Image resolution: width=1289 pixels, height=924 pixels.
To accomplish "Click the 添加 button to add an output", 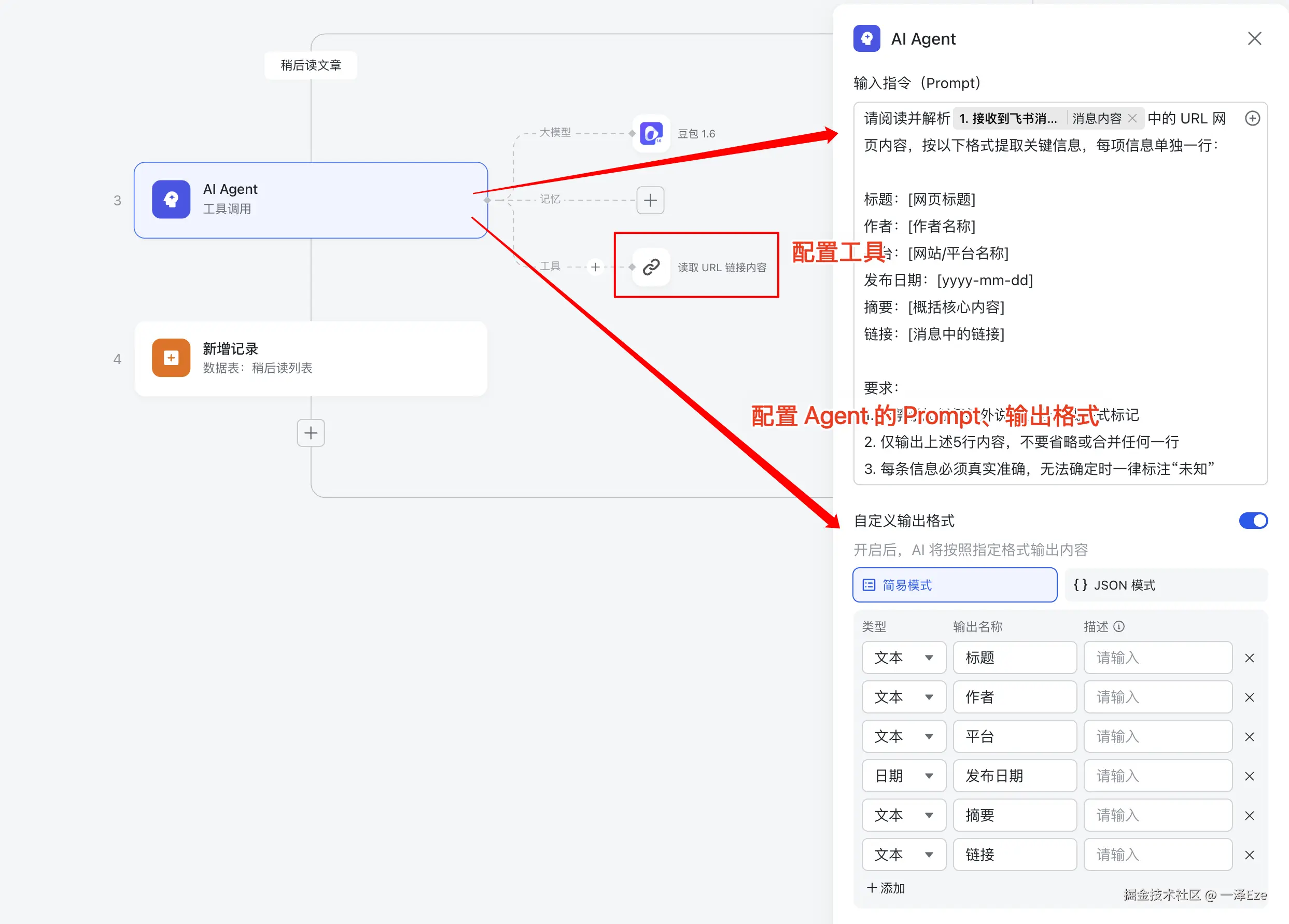I will [x=886, y=888].
